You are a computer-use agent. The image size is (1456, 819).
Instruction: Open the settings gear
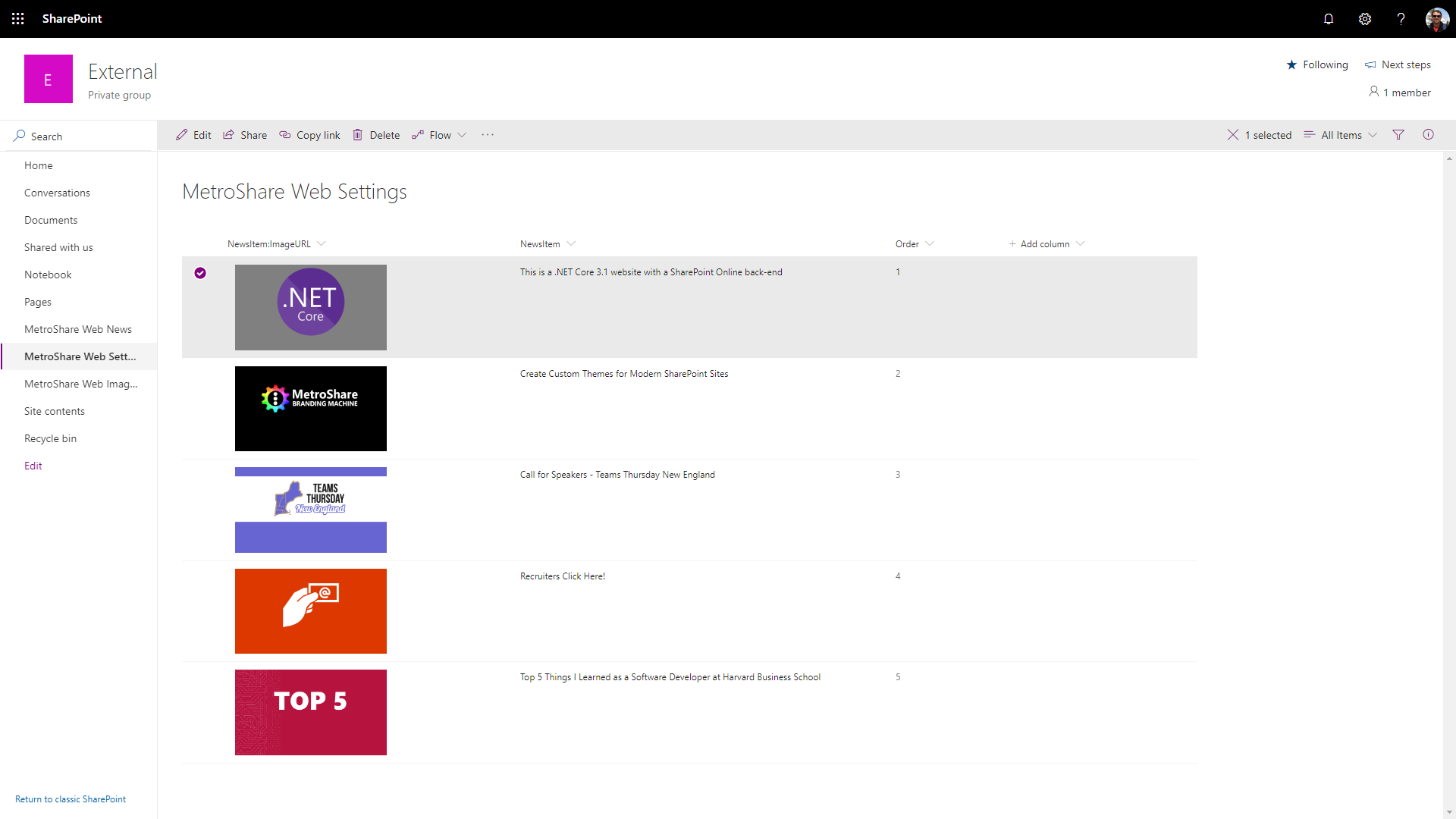tap(1365, 19)
